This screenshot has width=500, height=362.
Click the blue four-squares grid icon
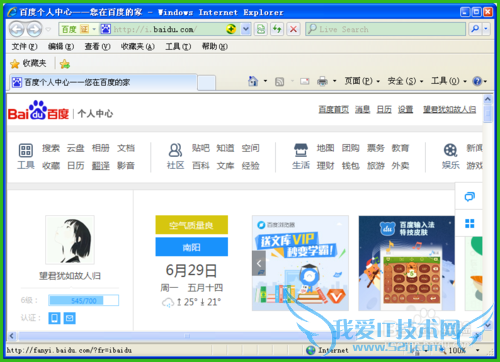[469, 224]
